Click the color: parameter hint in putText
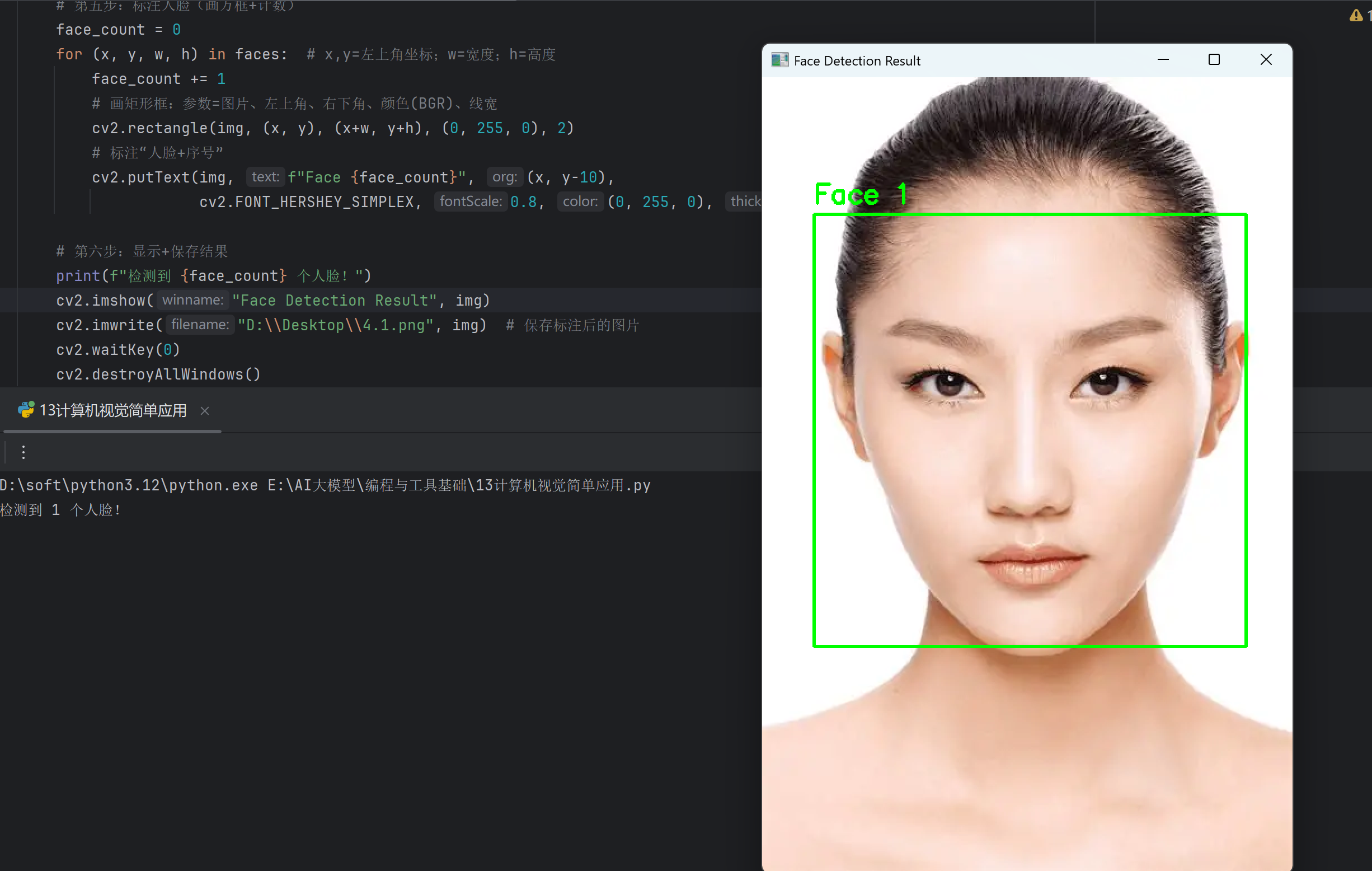The height and width of the screenshot is (871, 1372). point(580,201)
